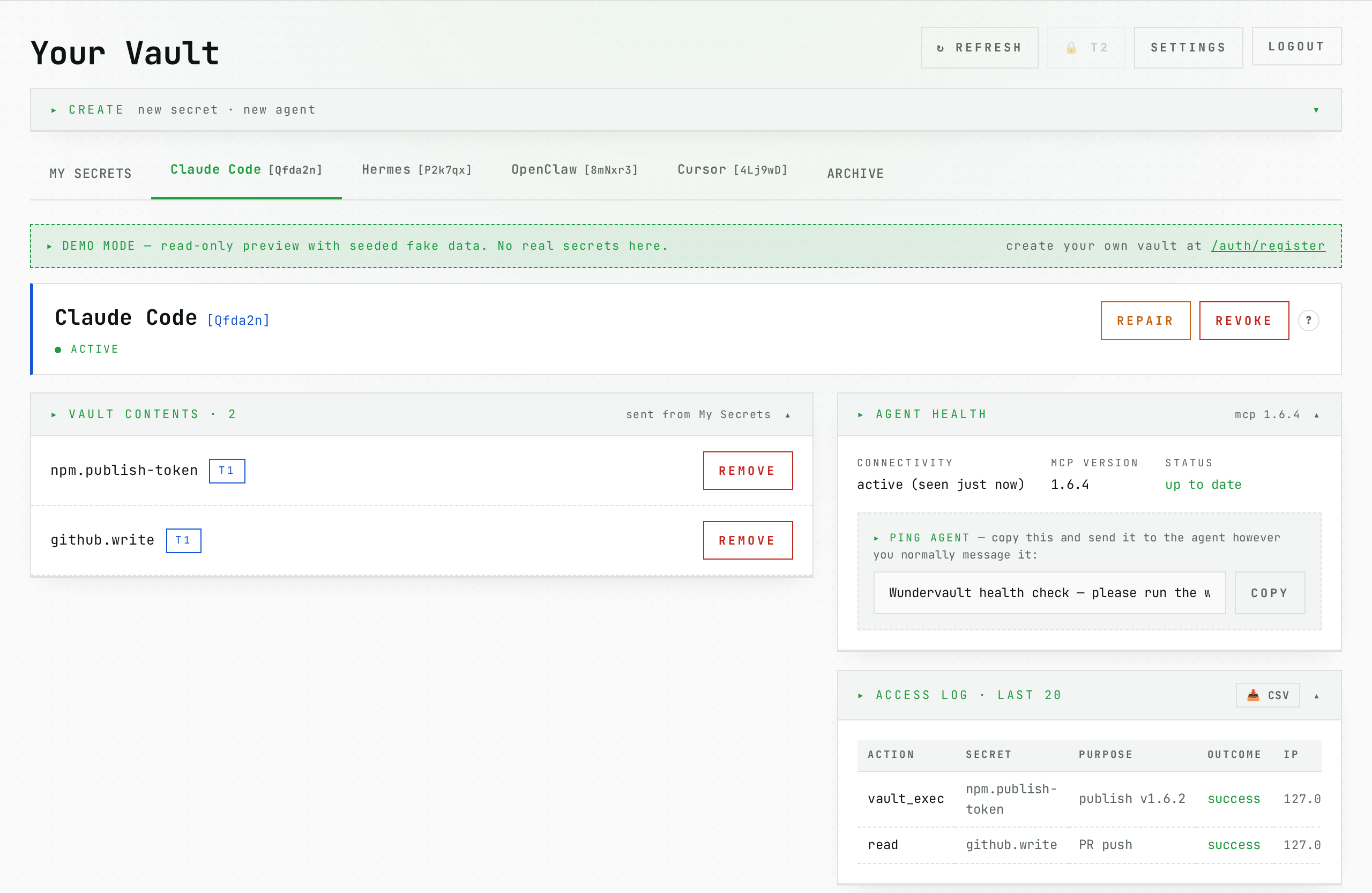This screenshot has width=1372, height=893.
Task: Click the green Active status indicator
Action: 87,349
